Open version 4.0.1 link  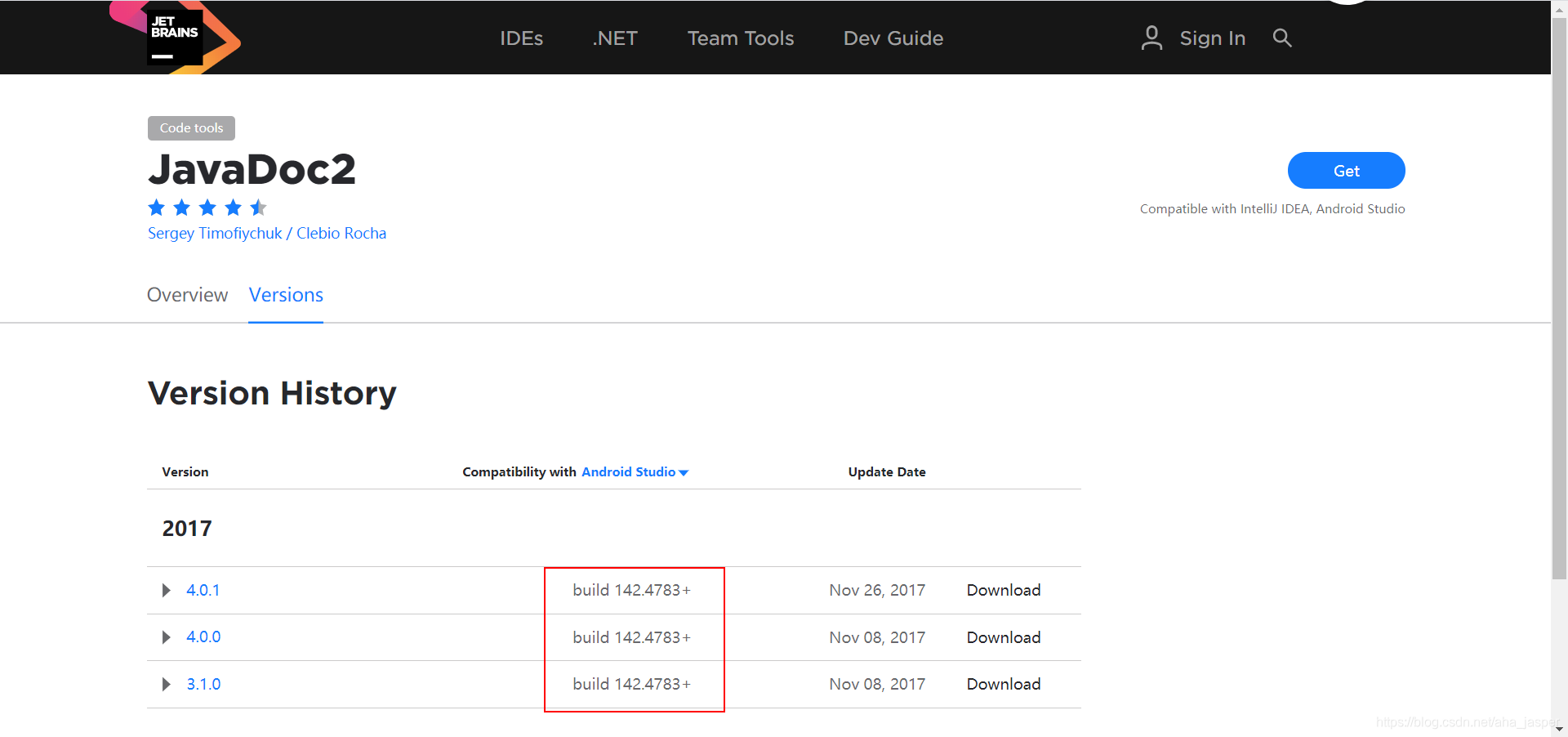click(x=203, y=591)
